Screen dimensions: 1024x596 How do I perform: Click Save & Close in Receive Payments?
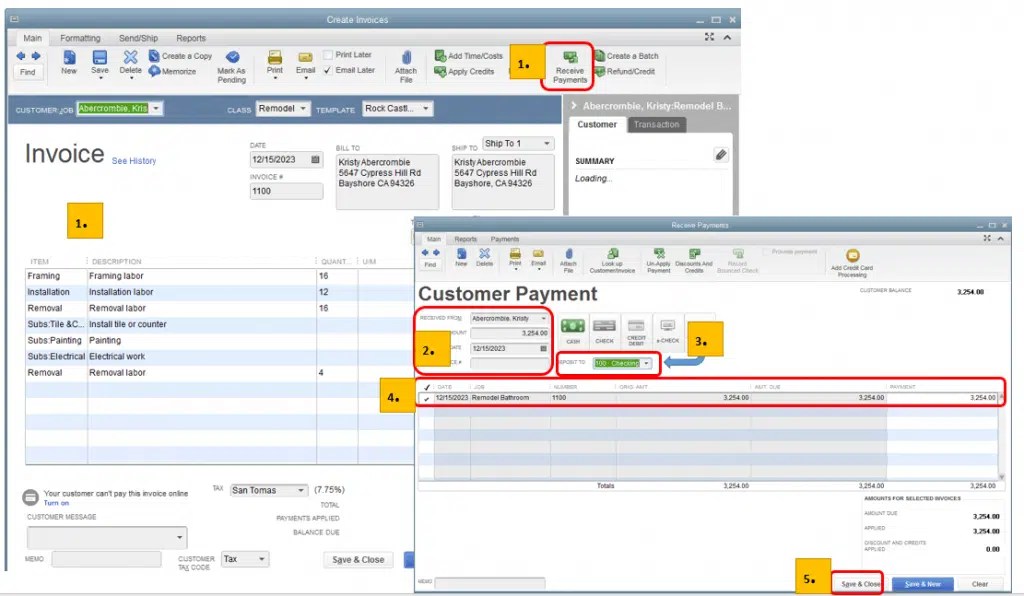click(858, 583)
